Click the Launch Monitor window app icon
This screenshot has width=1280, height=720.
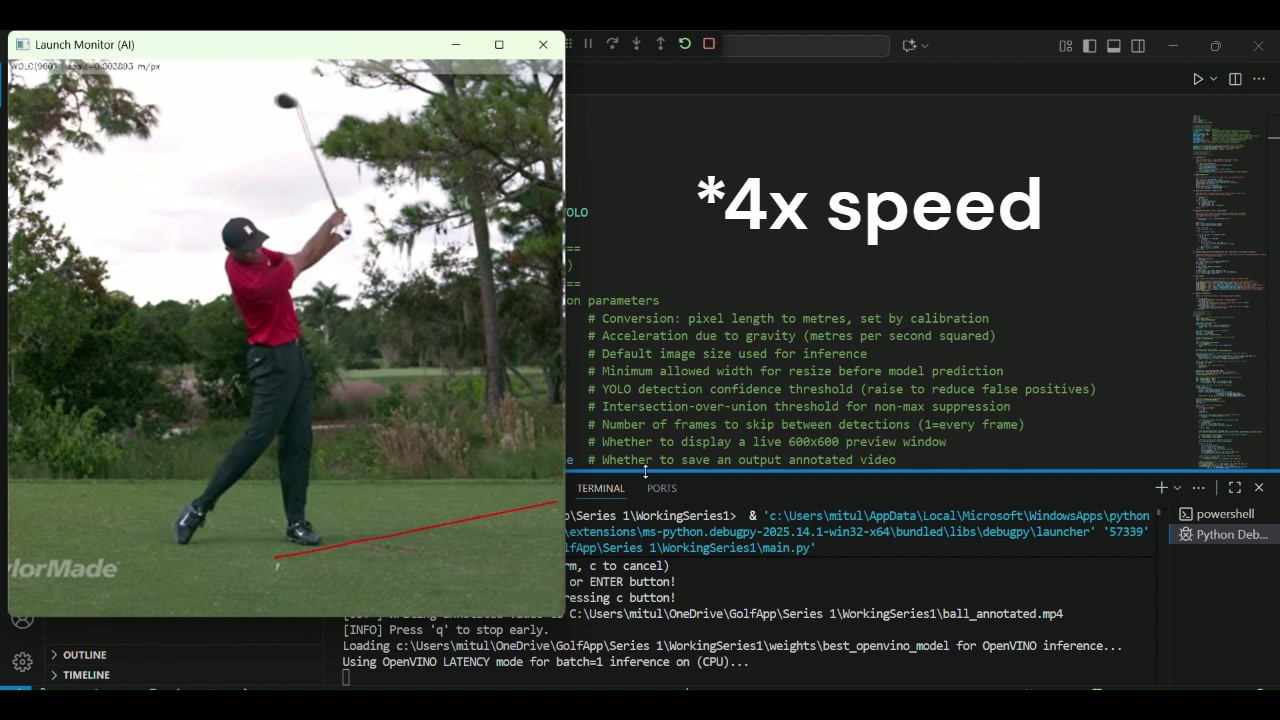pos(22,45)
